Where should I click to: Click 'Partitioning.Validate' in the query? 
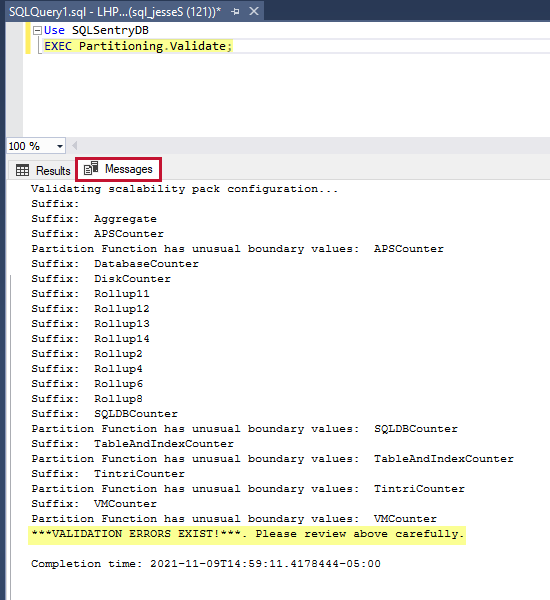[x=152, y=46]
